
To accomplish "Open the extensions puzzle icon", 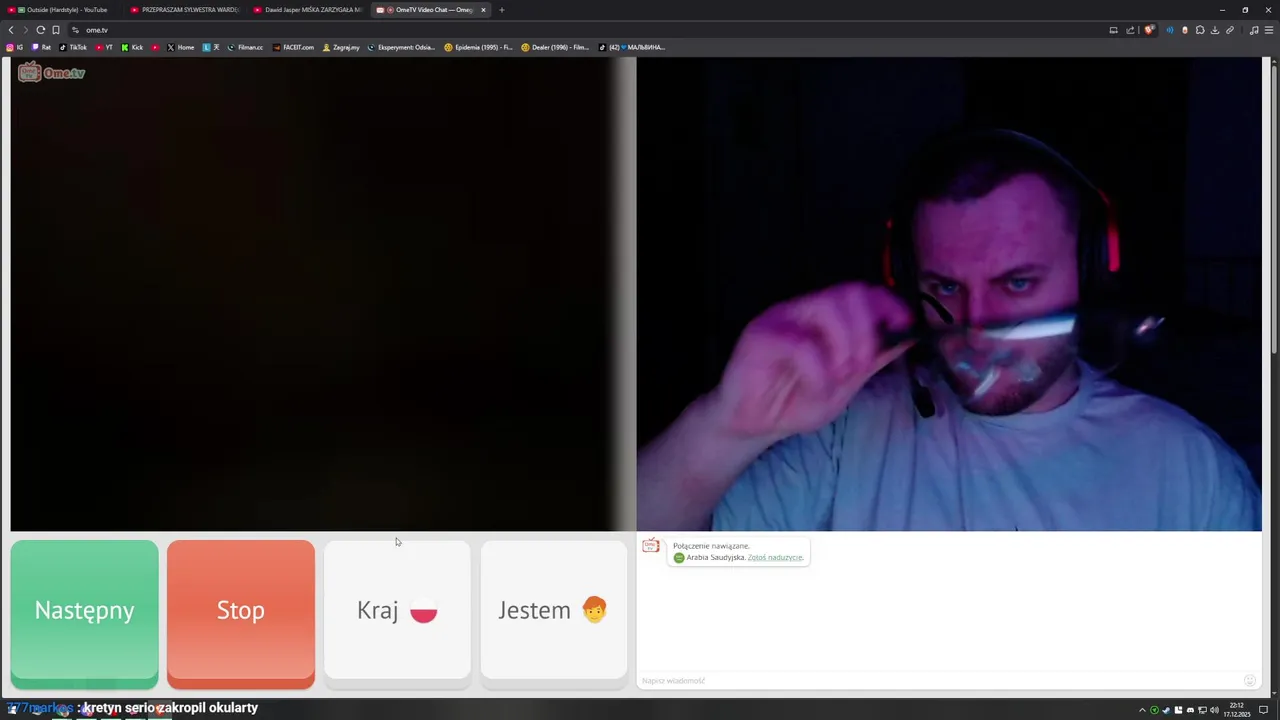I will [x=1200, y=30].
